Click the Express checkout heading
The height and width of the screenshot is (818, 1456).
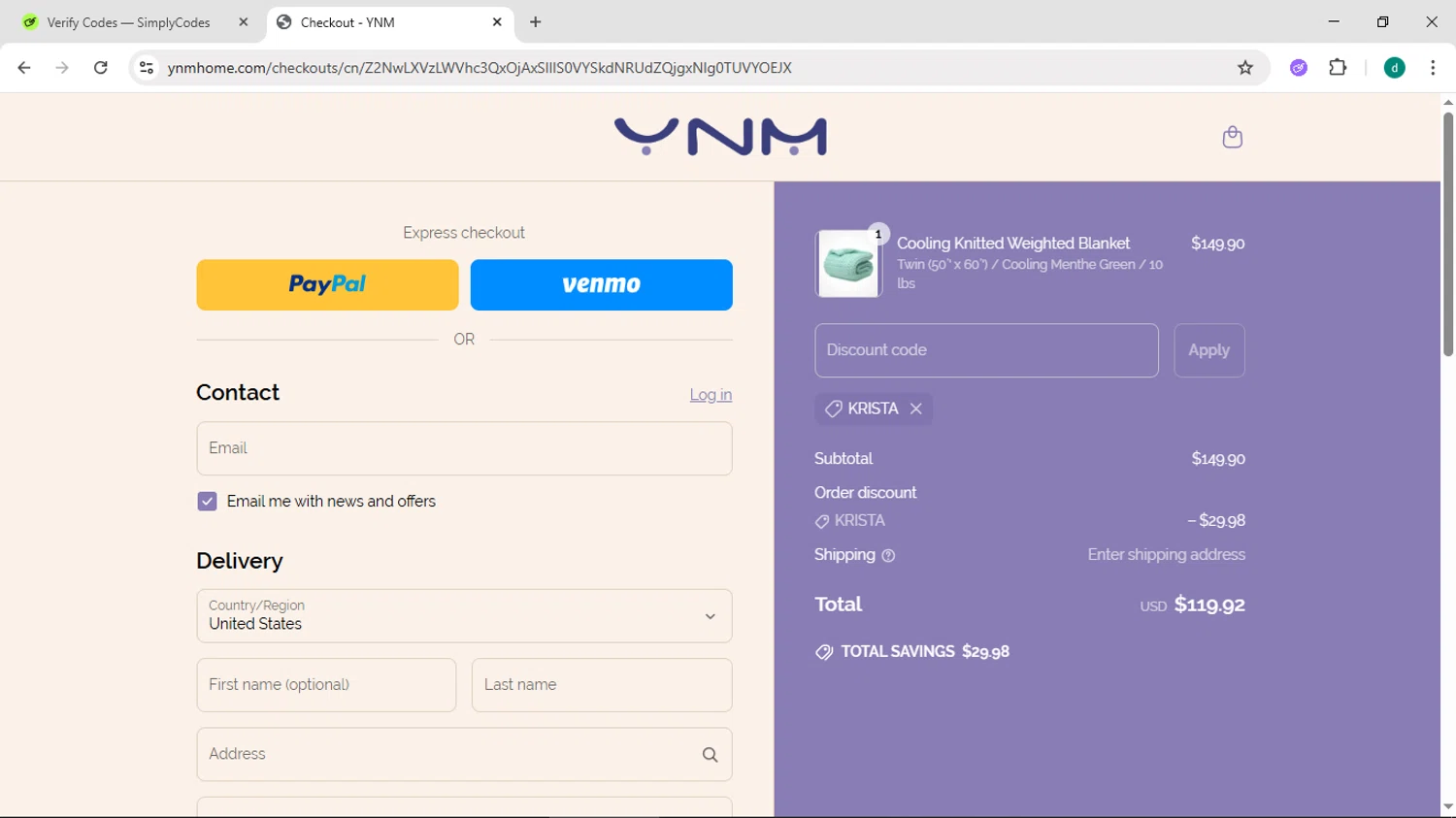[x=464, y=233]
